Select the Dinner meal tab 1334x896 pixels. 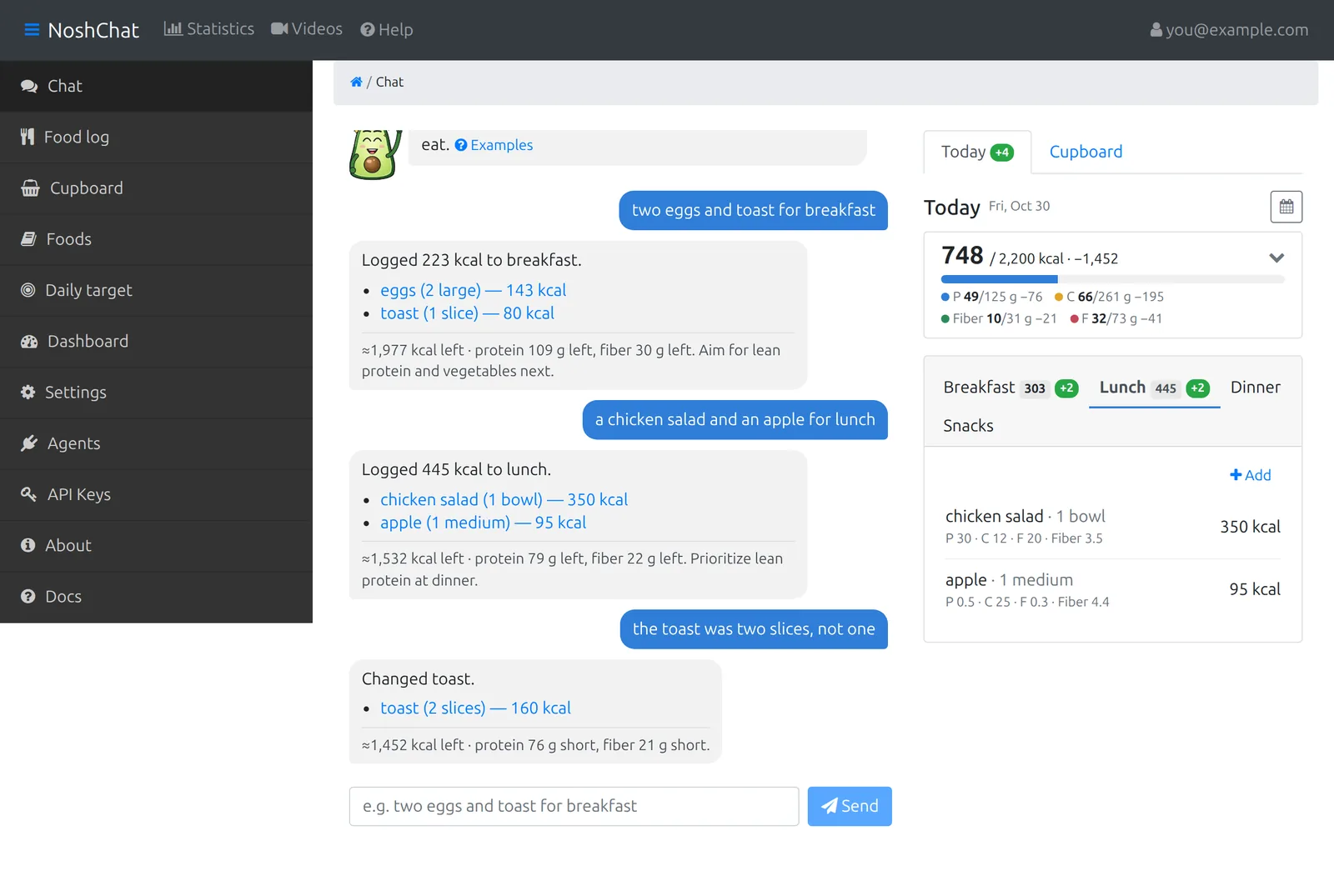point(1255,388)
